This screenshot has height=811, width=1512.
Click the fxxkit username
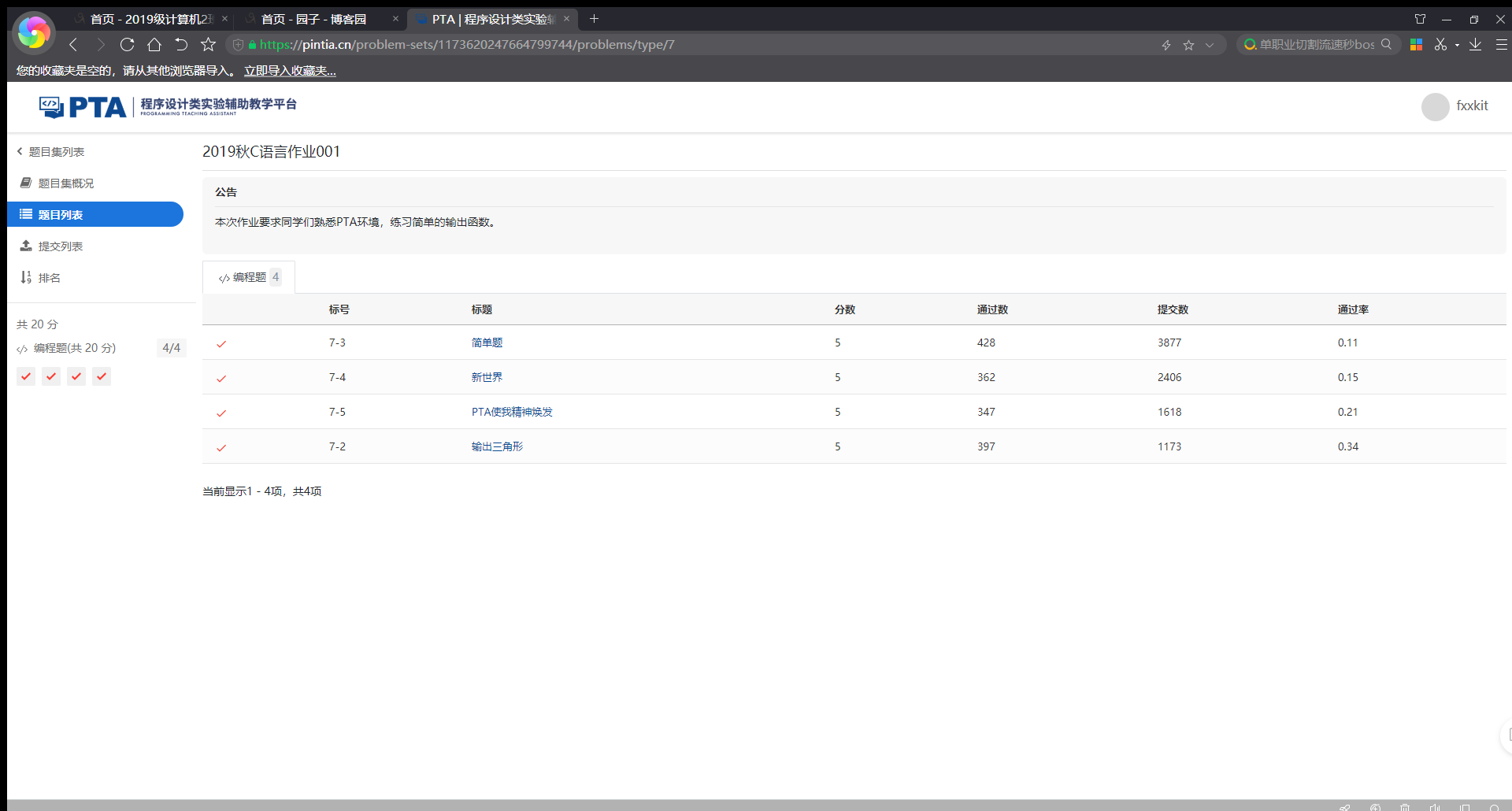coord(1472,106)
